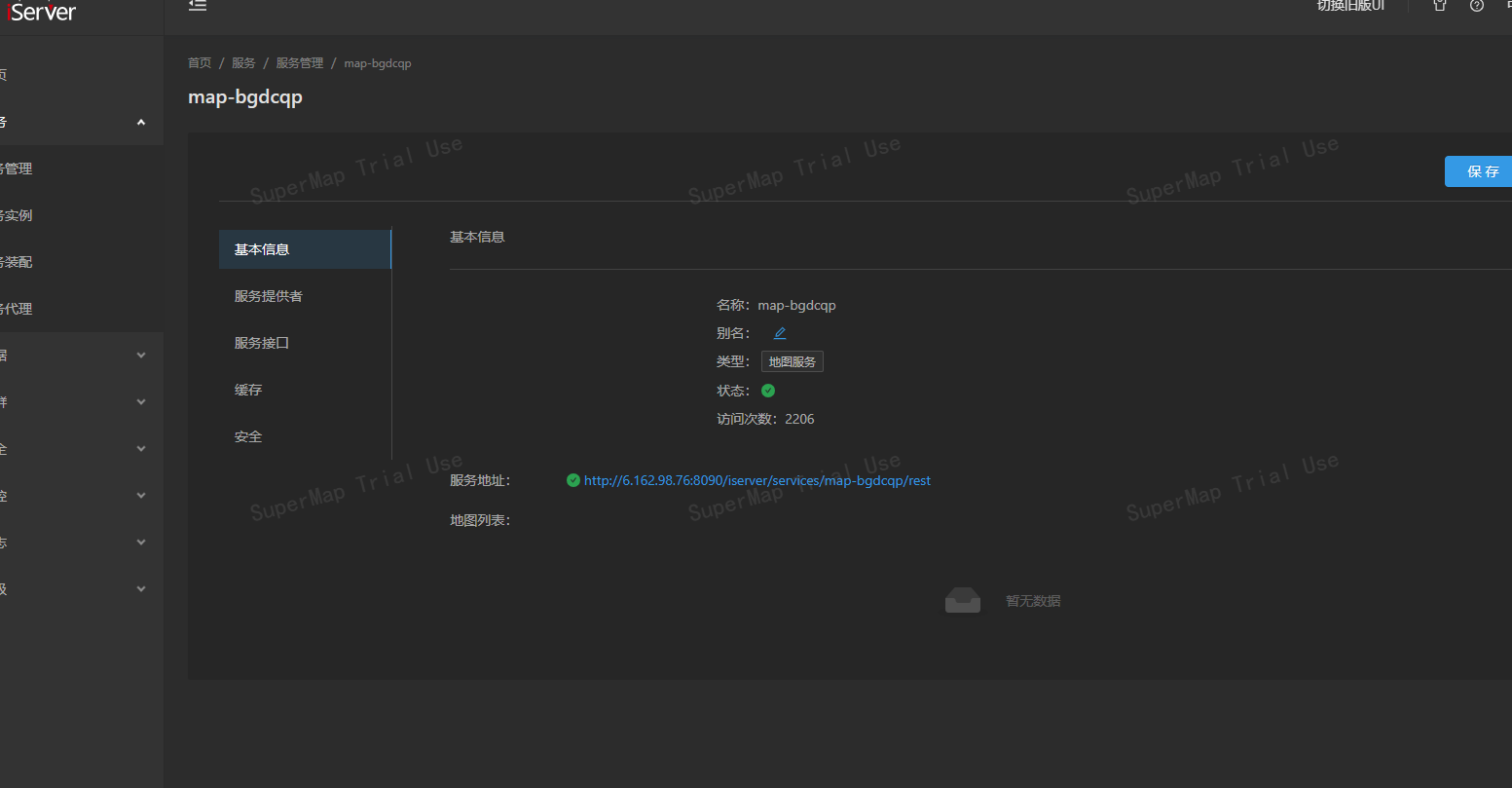
Task: Click 服务管理 in the breadcrumb
Action: pyautogui.click(x=300, y=63)
